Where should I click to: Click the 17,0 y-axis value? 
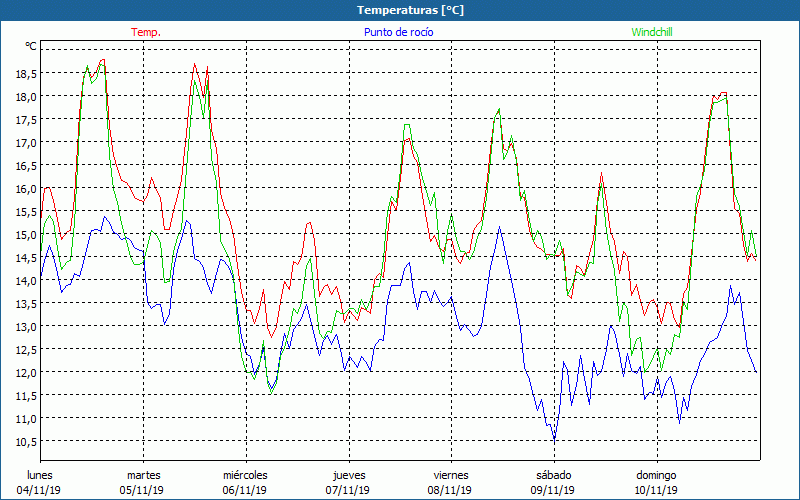[26, 143]
